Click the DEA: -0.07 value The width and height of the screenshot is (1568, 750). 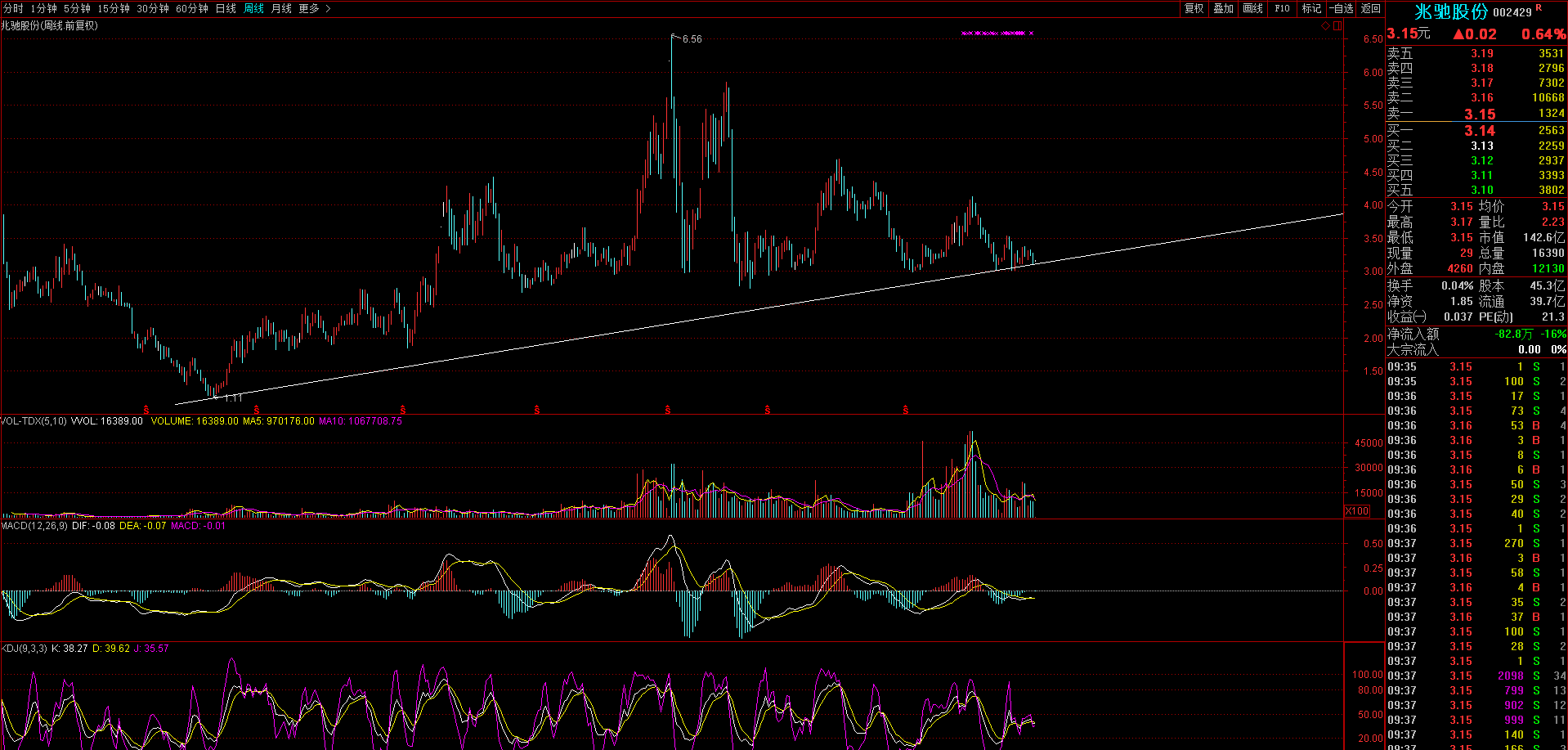click(143, 526)
